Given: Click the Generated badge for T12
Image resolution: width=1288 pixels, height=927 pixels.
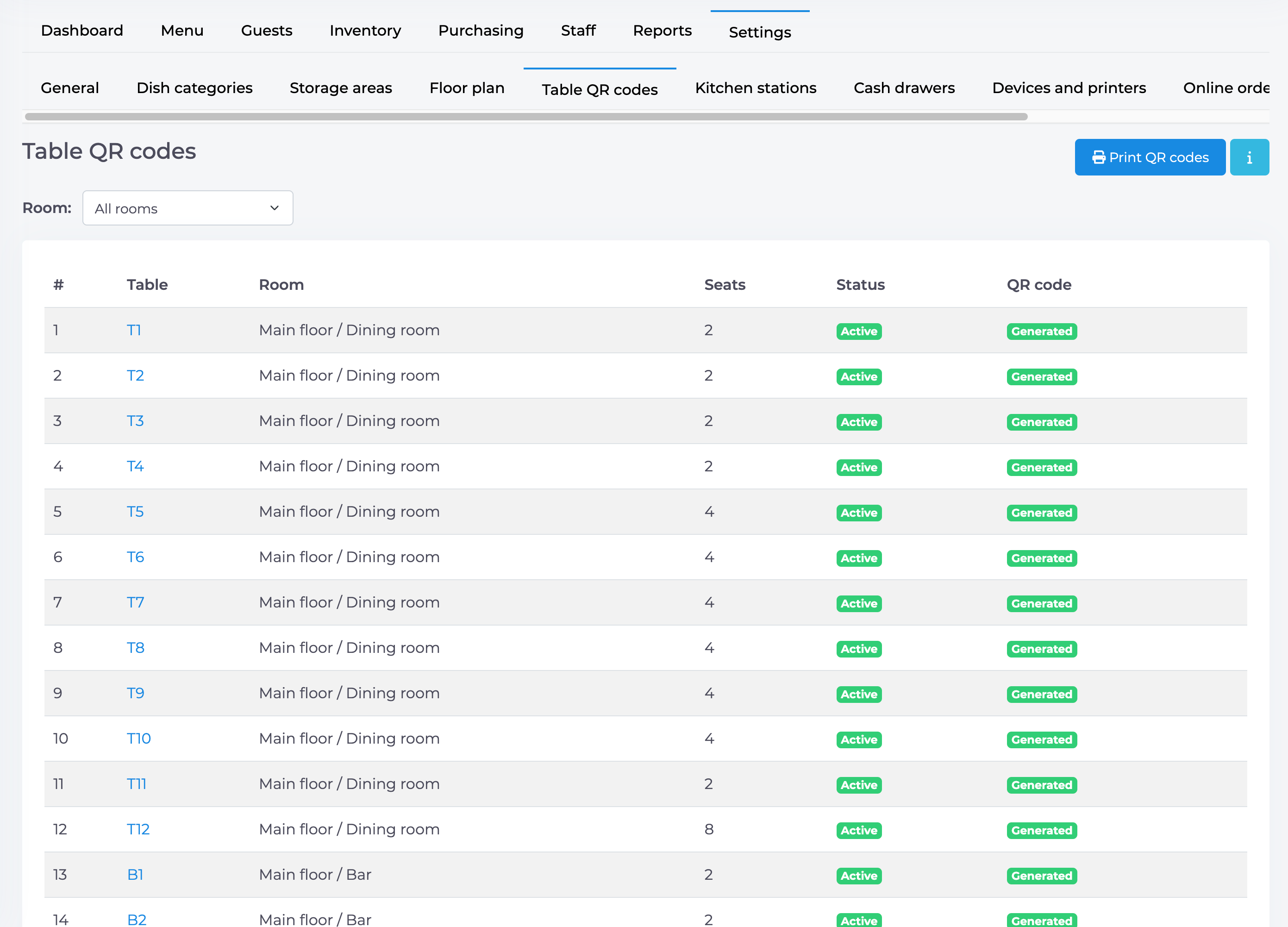Looking at the screenshot, I should pos(1042,830).
